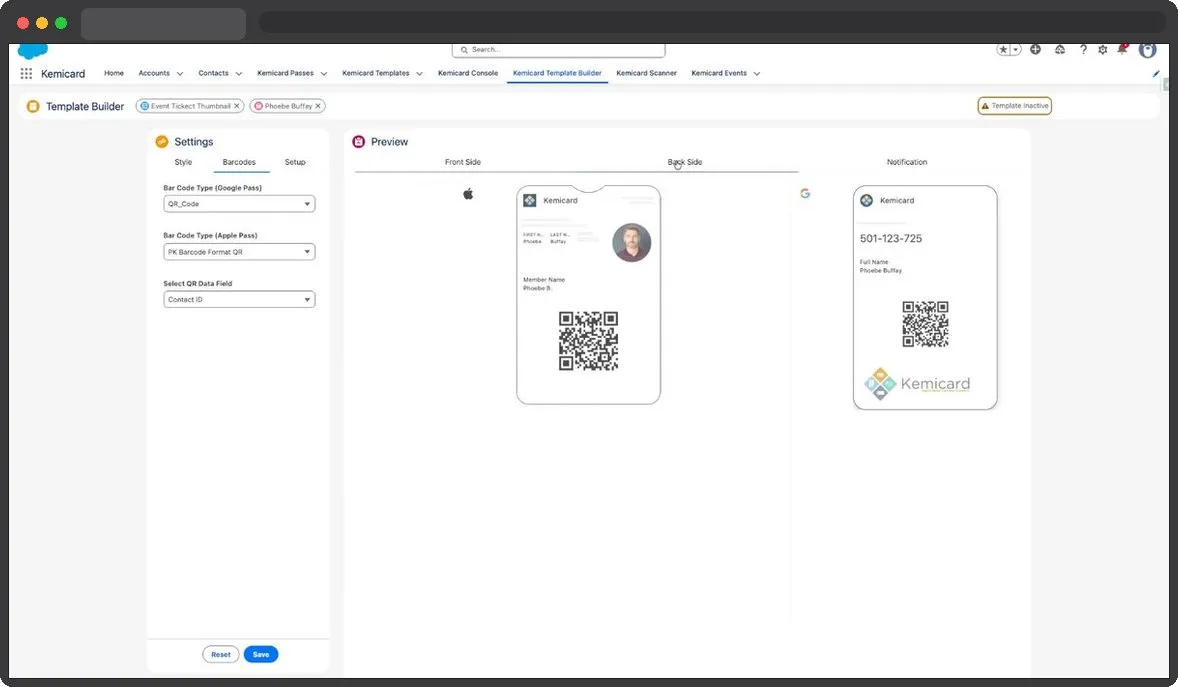This screenshot has width=1178, height=687.
Task: Click the pencil edit navigation icon
Action: (x=1155, y=74)
